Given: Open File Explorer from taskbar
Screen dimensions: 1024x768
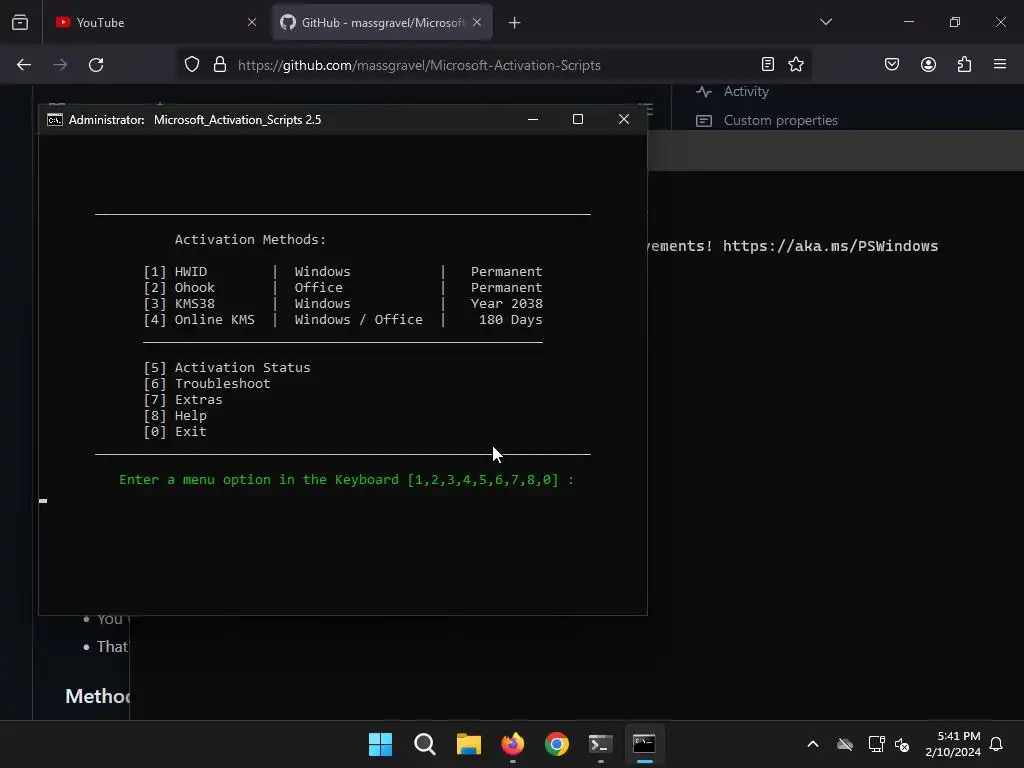Looking at the screenshot, I should click(x=468, y=744).
